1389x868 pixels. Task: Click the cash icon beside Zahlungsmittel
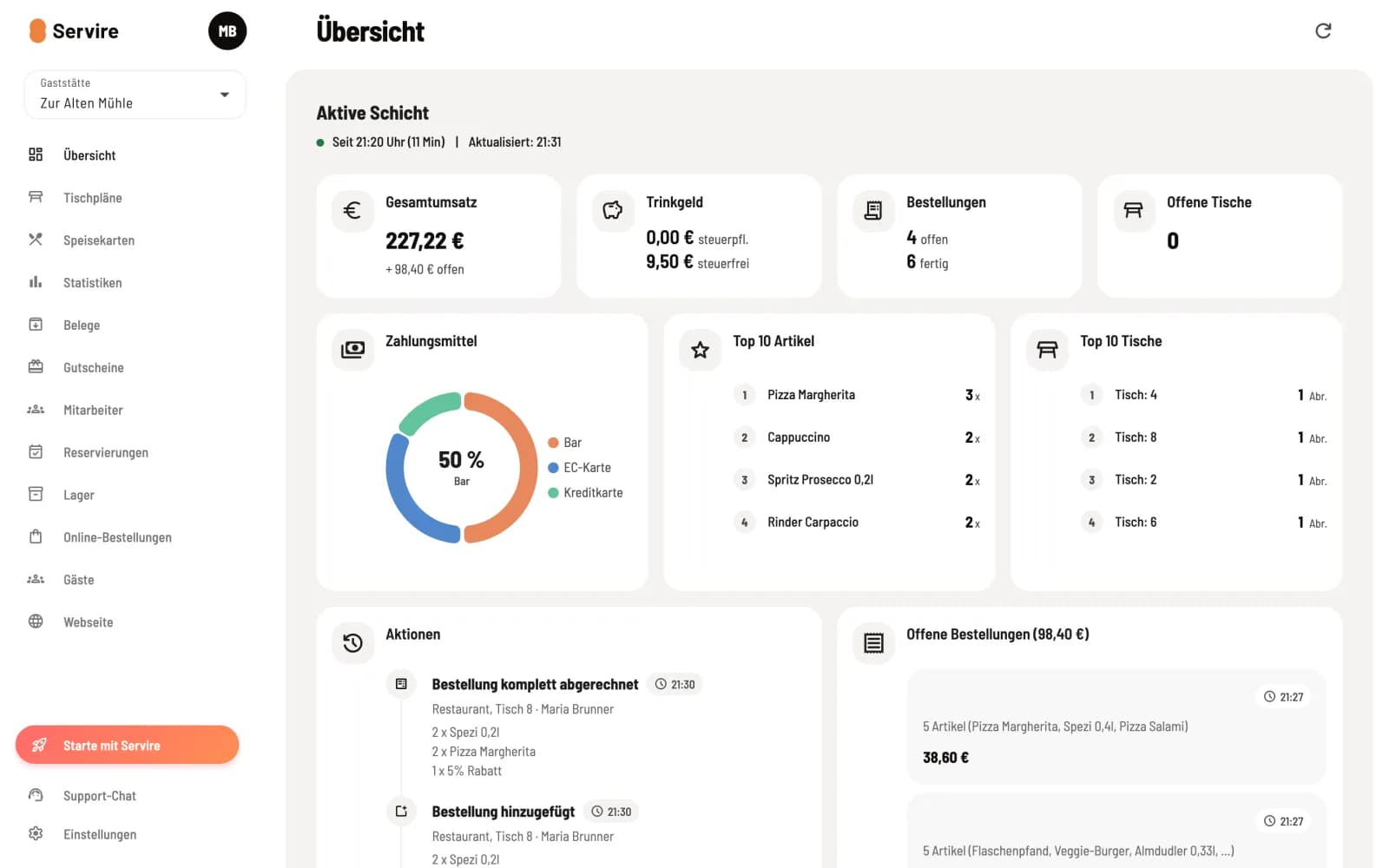(352, 350)
